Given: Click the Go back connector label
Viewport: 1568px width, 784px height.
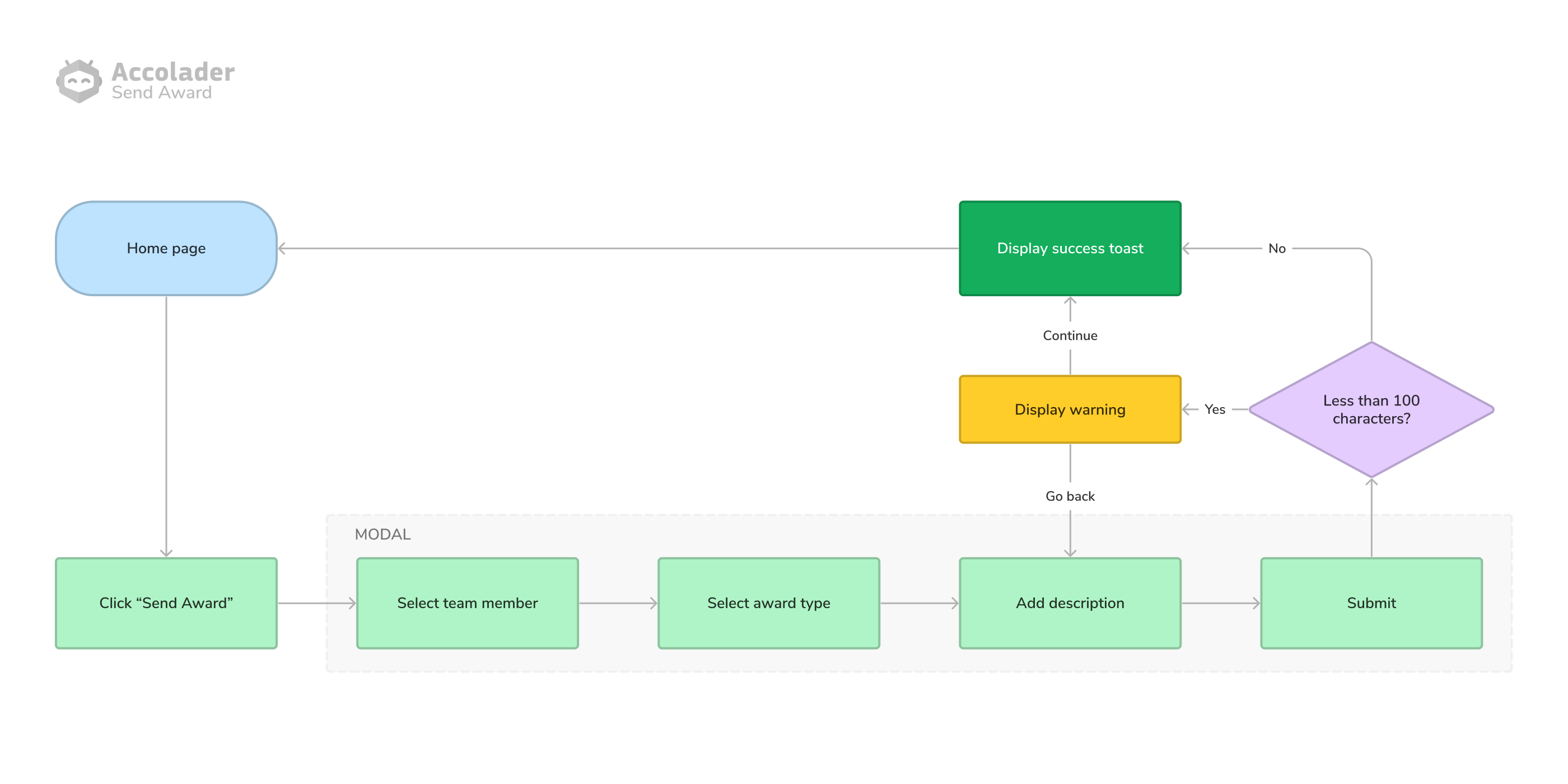Looking at the screenshot, I should [x=1070, y=496].
